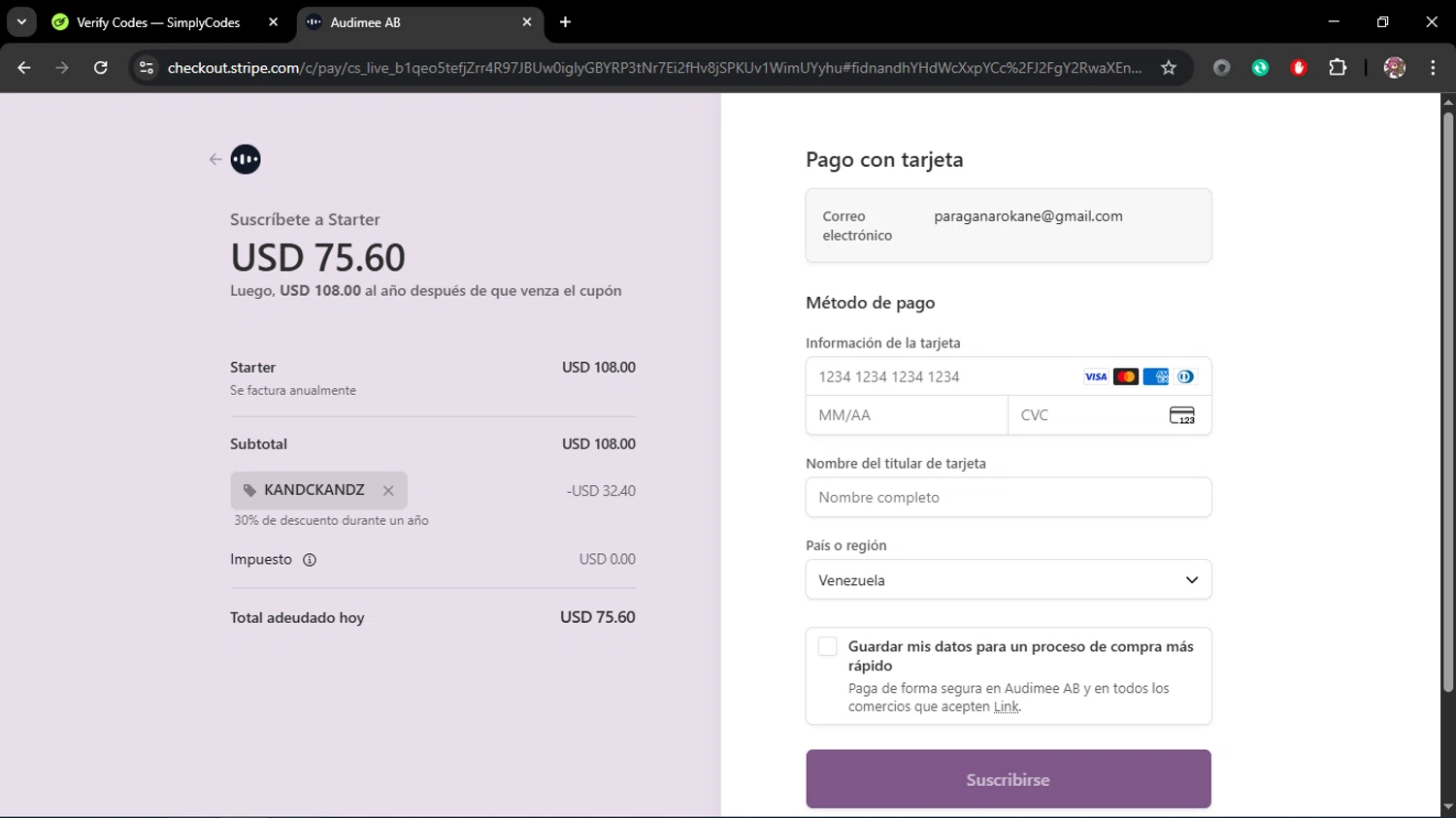
Task: Check Guardar mis datos checkbox
Action: (x=827, y=646)
